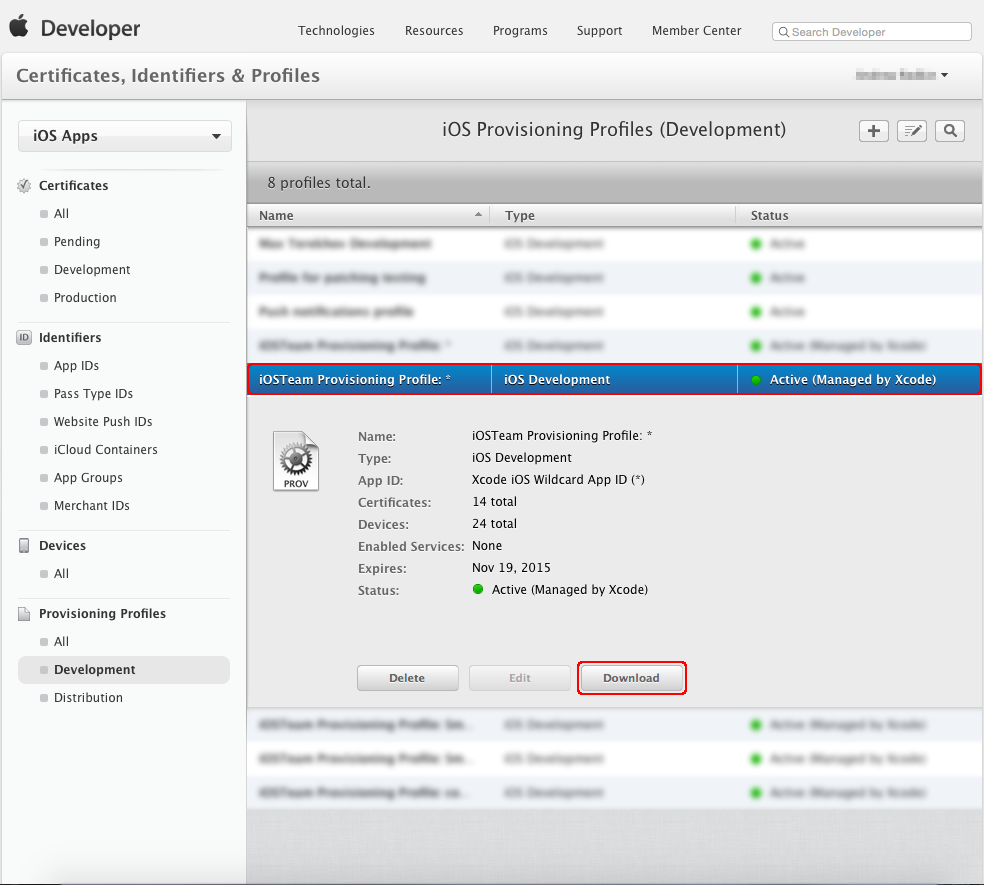Open the profile search magnifier icon
This screenshot has height=885, width=984.
click(x=949, y=131)
